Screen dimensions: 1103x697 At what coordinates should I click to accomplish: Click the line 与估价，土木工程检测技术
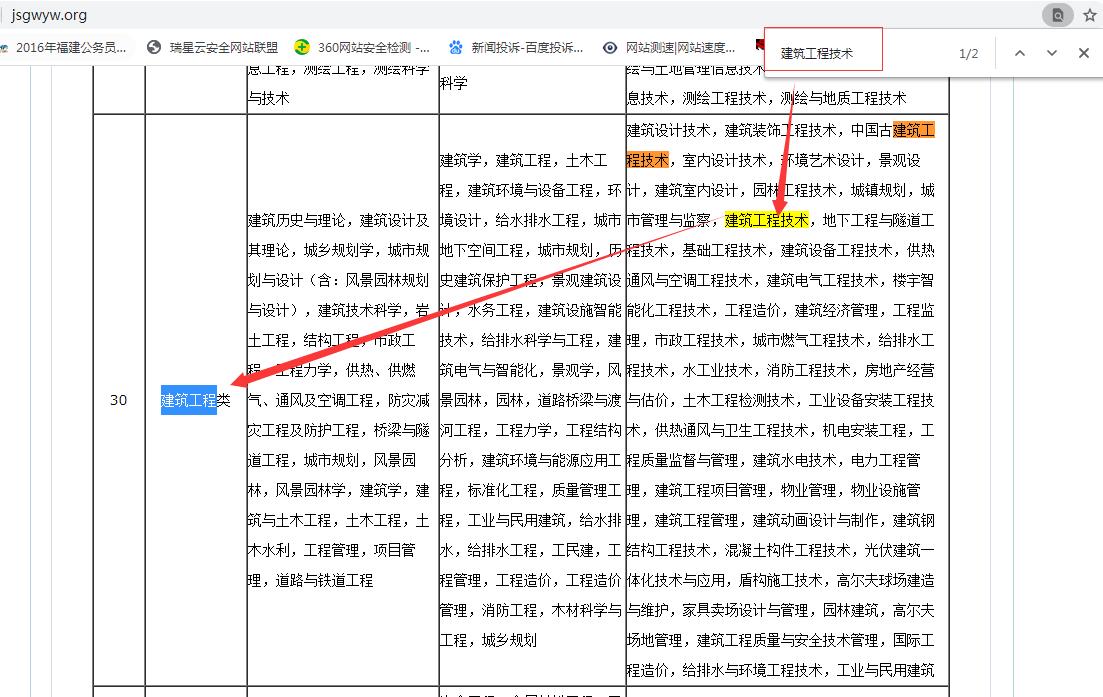[x=710, y=400]
